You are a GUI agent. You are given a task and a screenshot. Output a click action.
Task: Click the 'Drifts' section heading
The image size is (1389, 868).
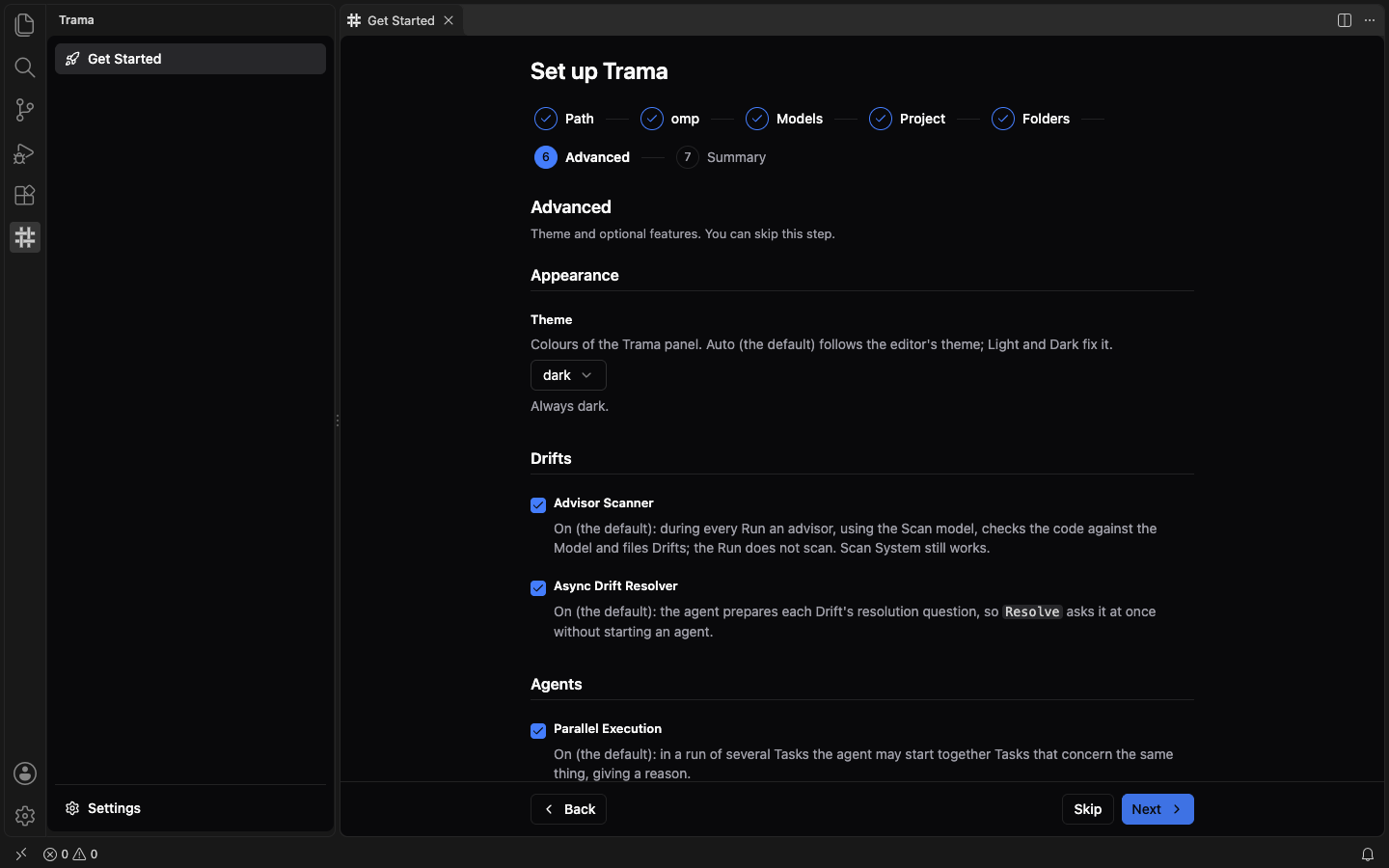551,458
